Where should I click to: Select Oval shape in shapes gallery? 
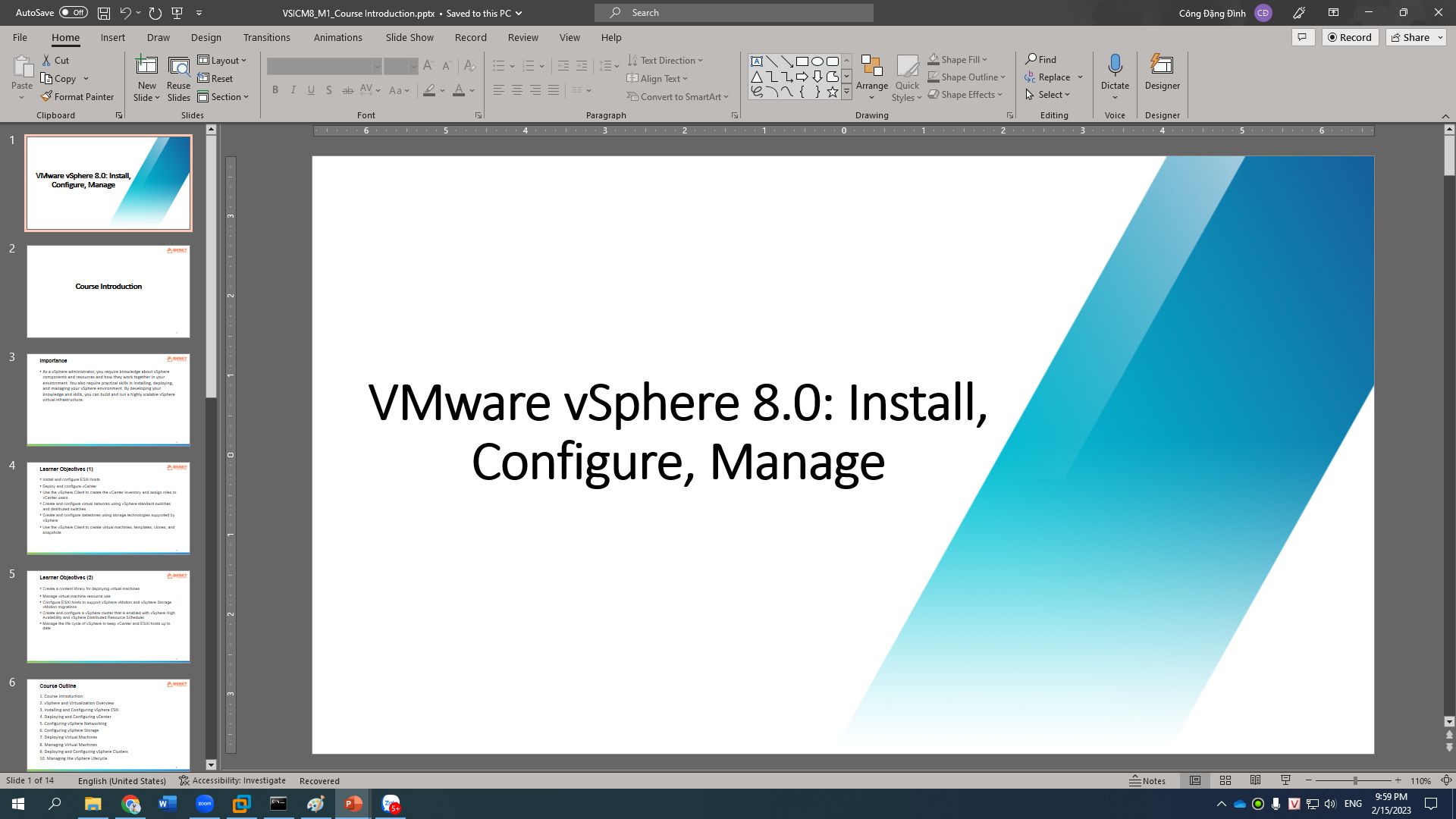[x=817, y=61]
